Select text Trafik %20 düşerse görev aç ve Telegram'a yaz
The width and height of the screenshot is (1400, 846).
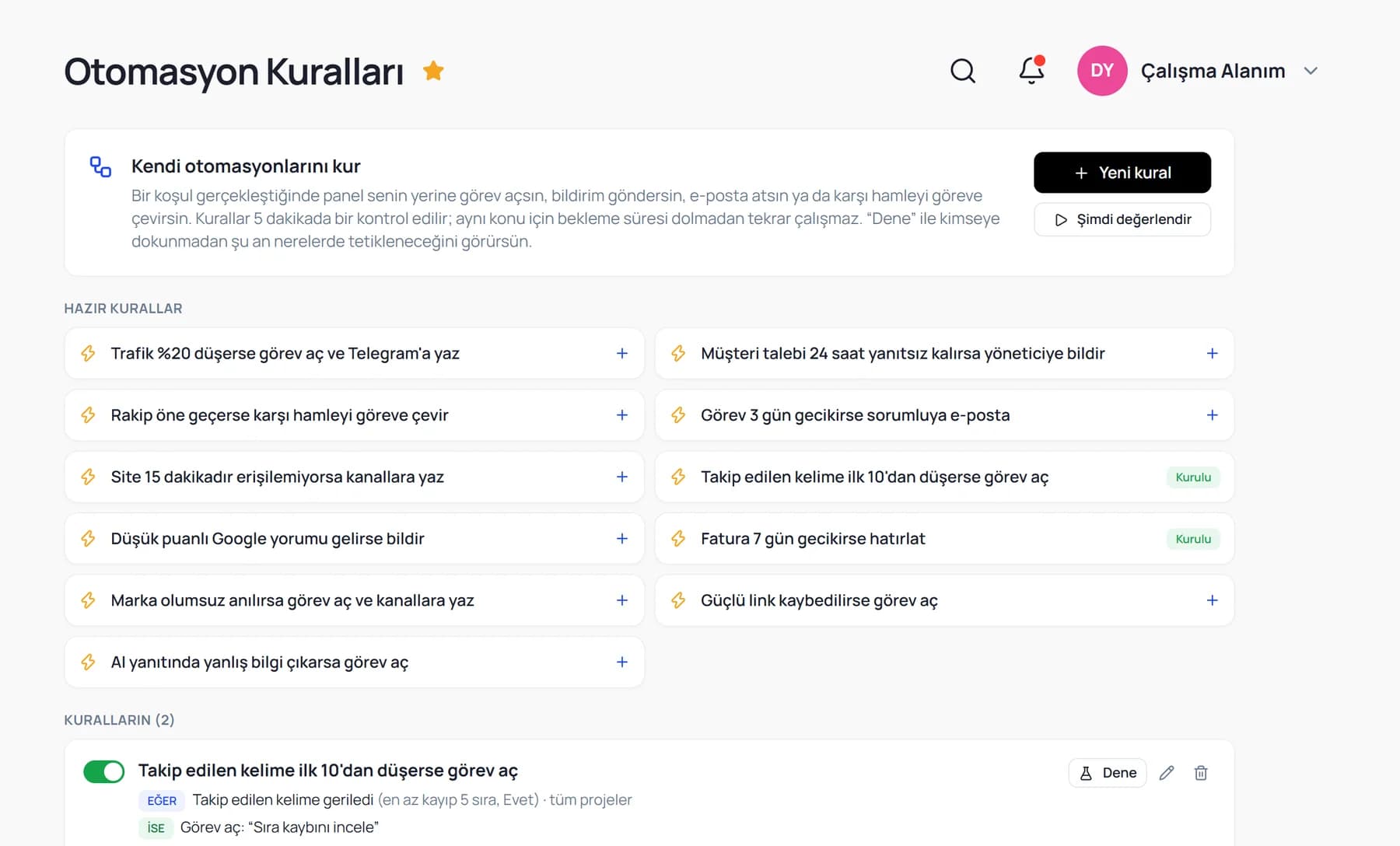(285, 353)
